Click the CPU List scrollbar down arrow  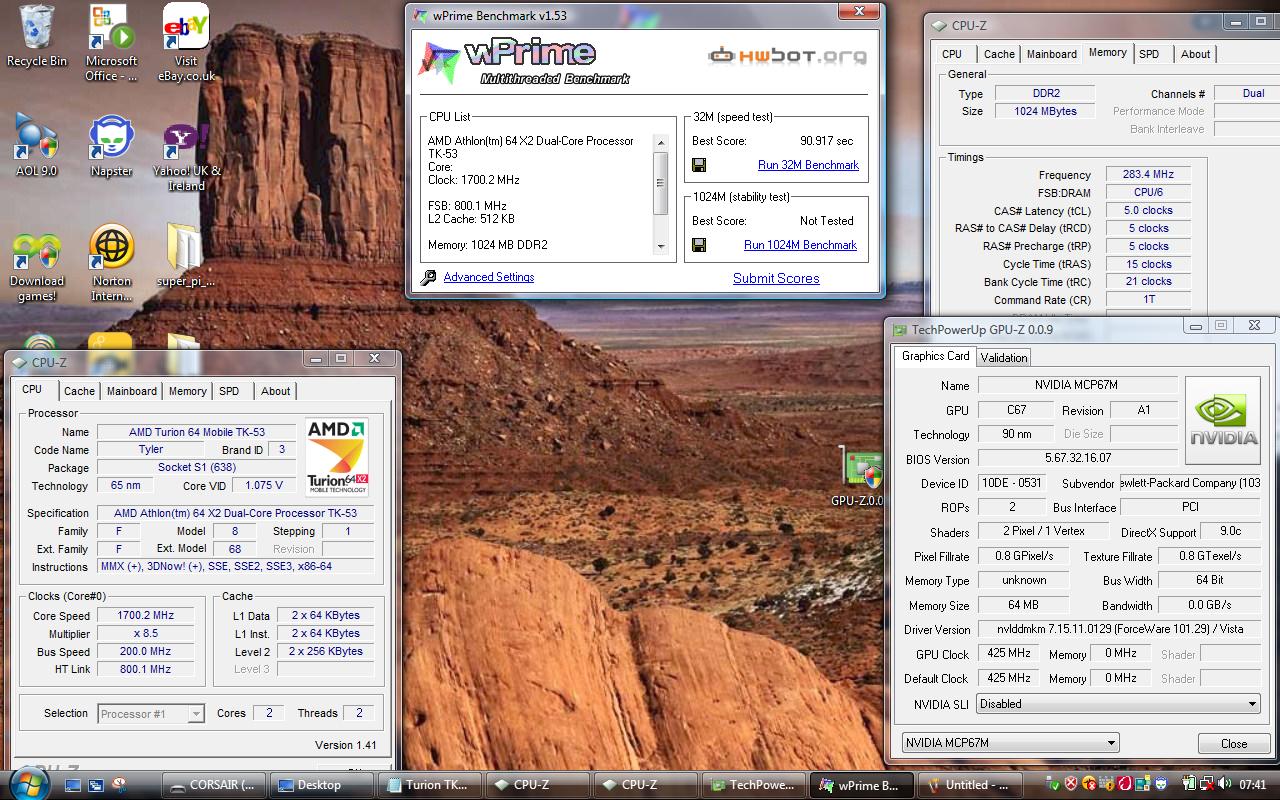point(660,247)
